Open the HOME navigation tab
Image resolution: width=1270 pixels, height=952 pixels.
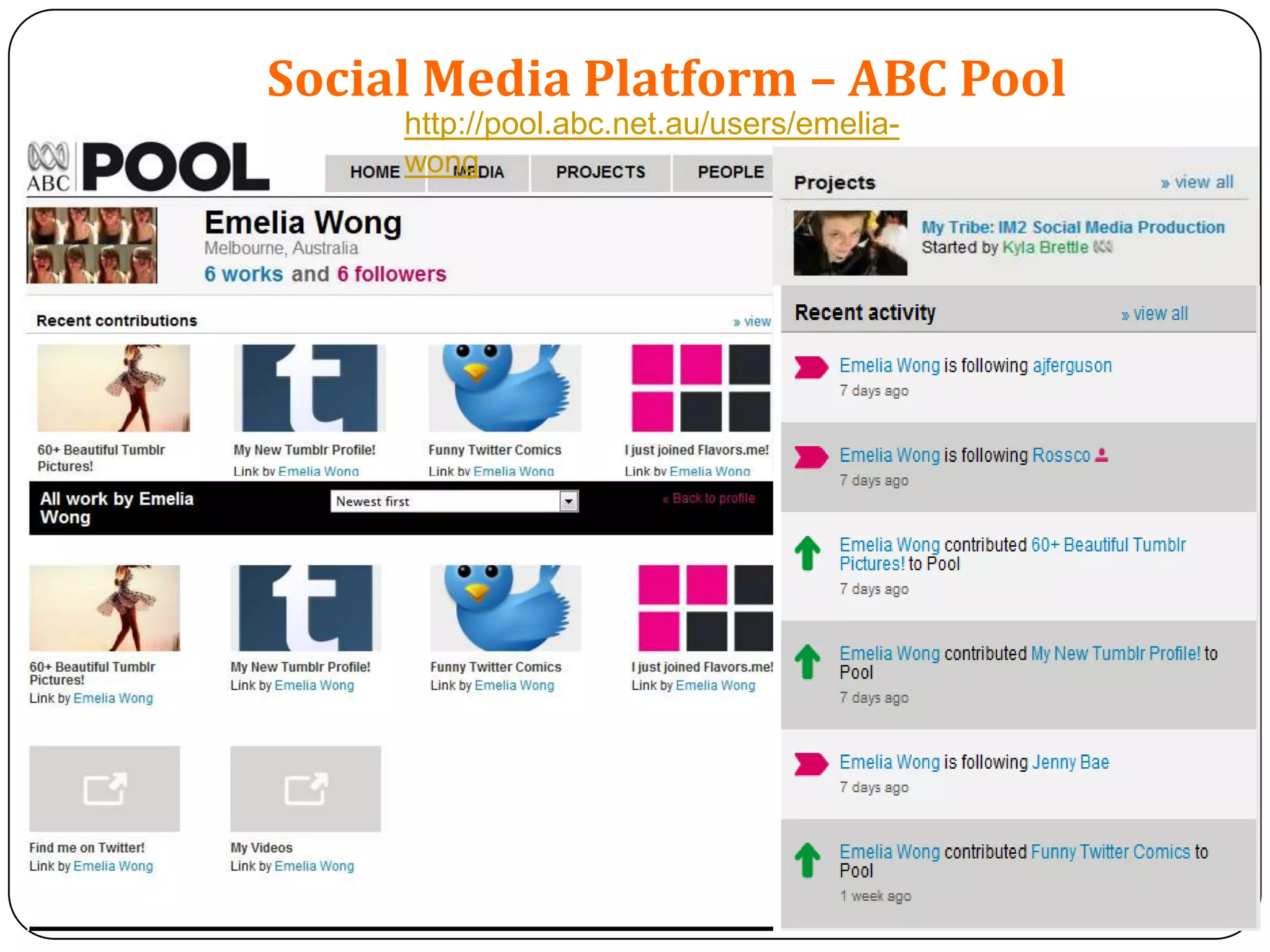click(375, 172)
